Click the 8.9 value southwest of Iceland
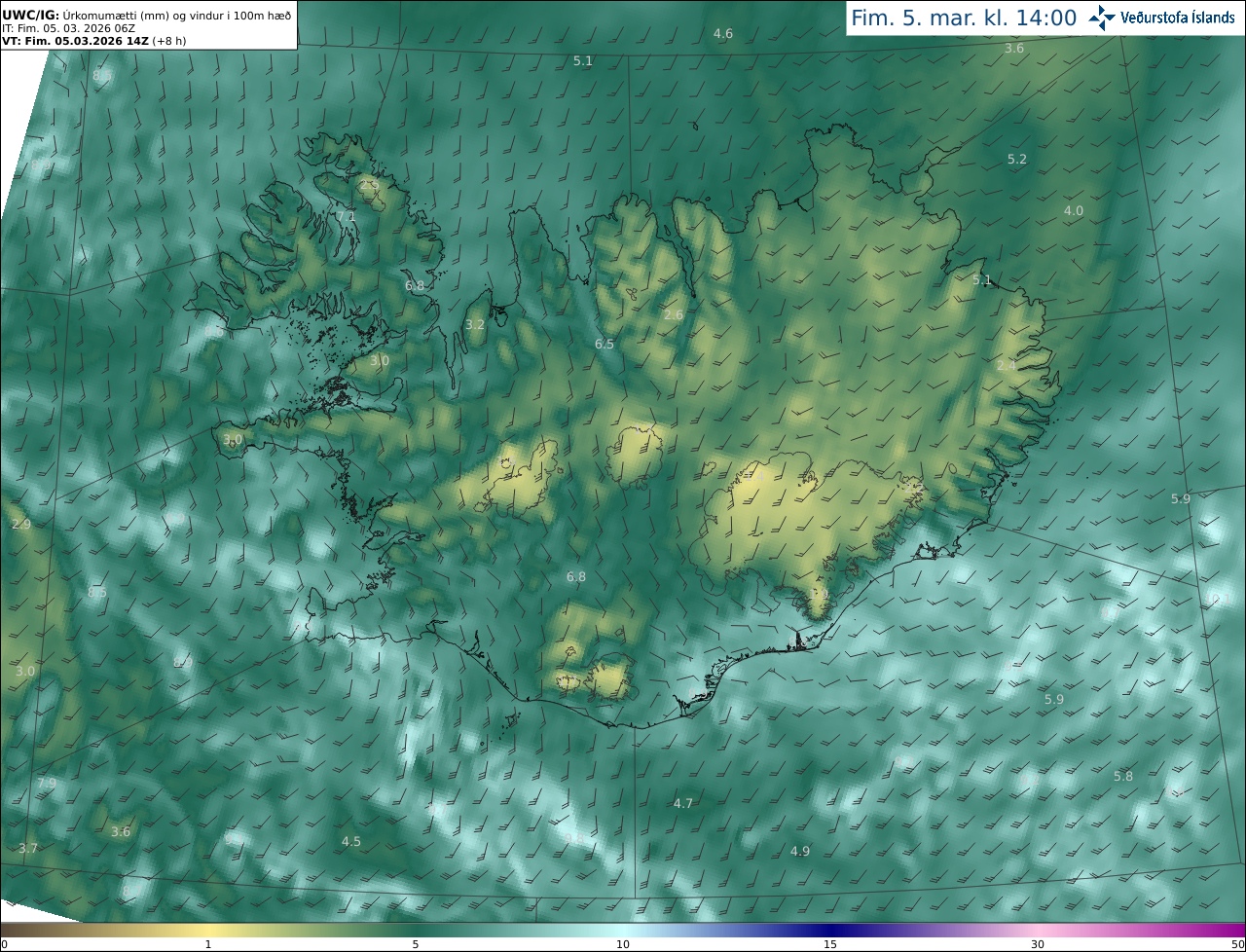This screenshot has height=952, width=1246. tap(182, 662)
